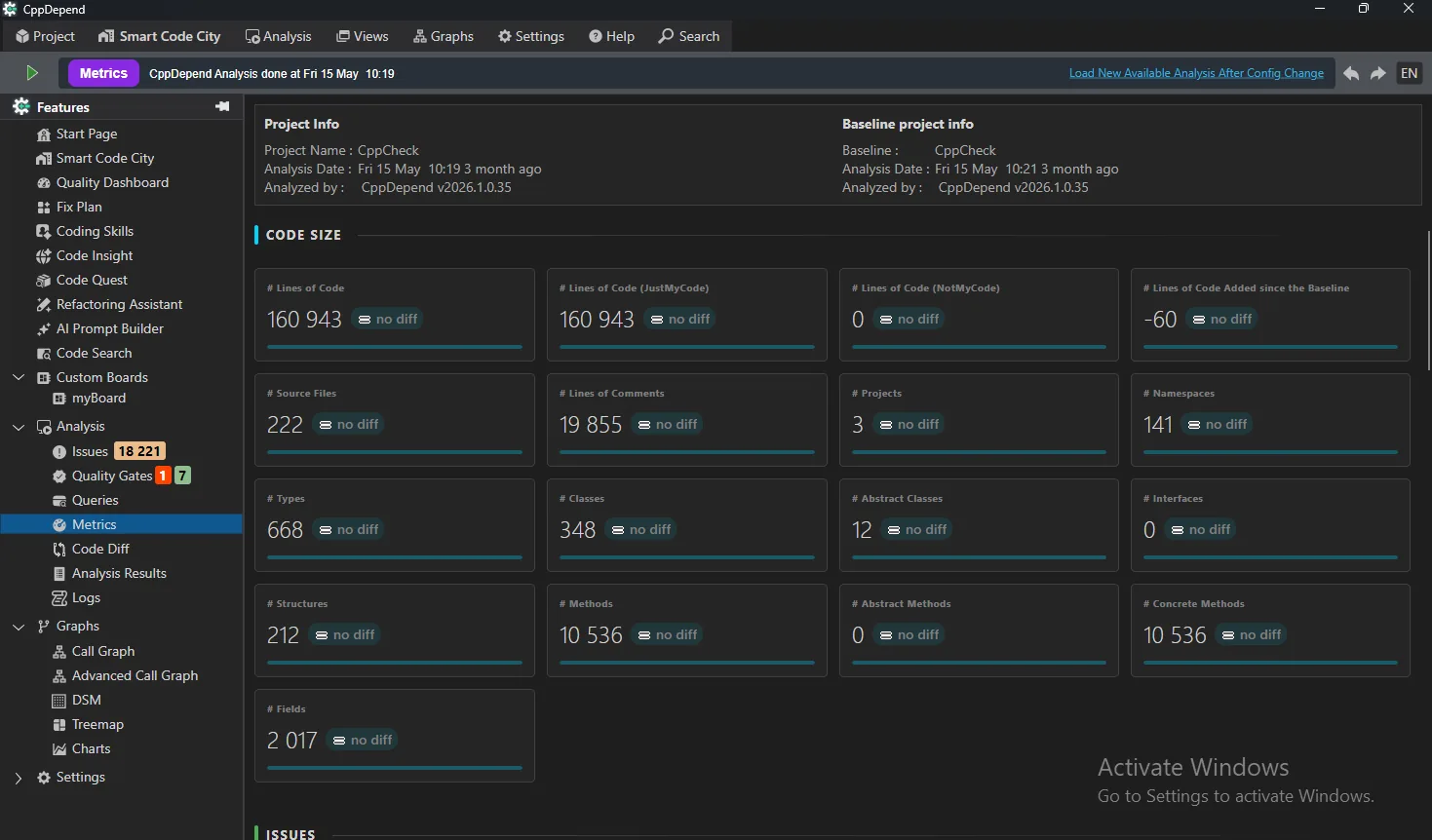Click the Queries icon in sidebar
This screenshot has height=840, width=1432.
pos(58,501)
